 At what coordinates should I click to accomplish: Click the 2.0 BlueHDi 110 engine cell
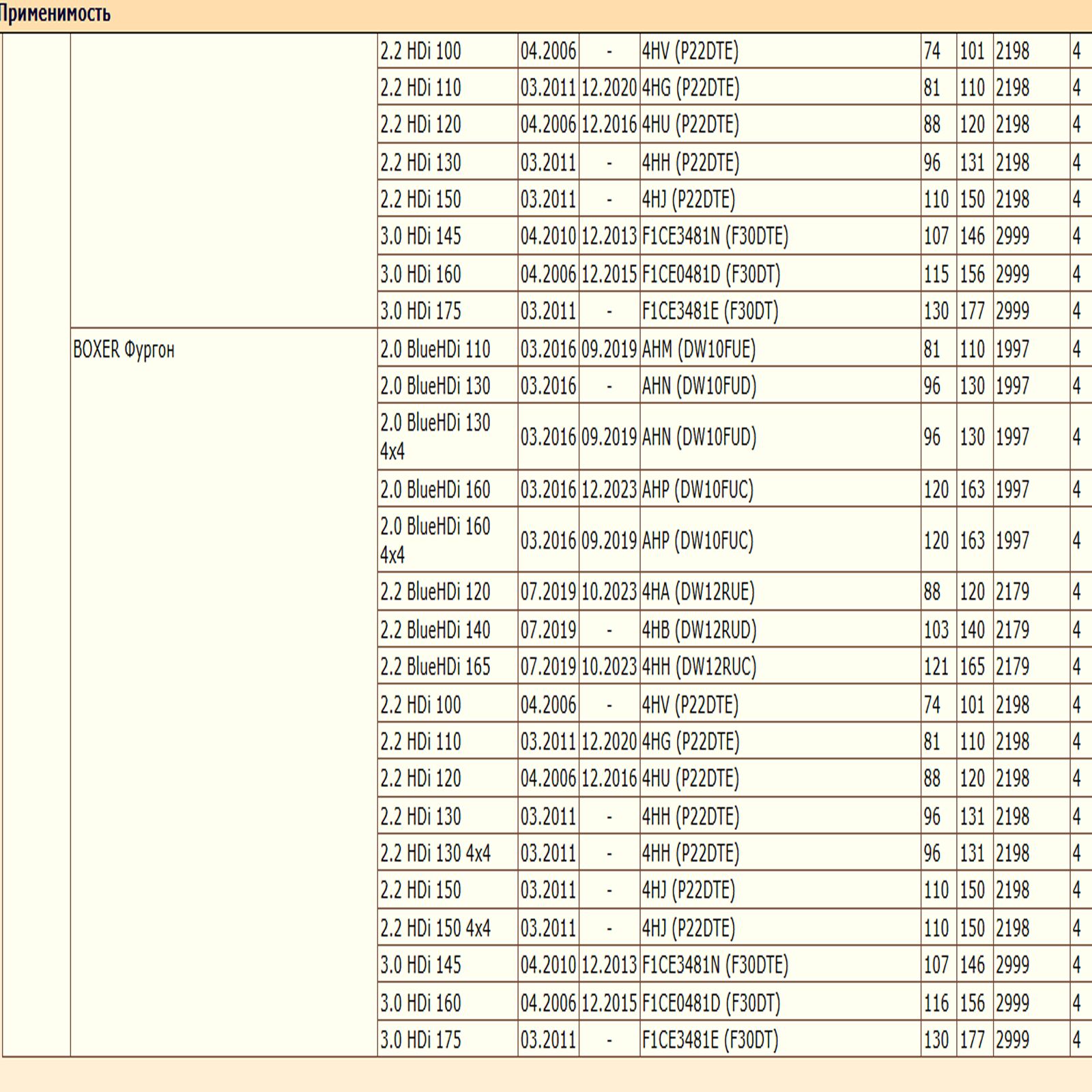pyautogui.click(x=435, y=349)
